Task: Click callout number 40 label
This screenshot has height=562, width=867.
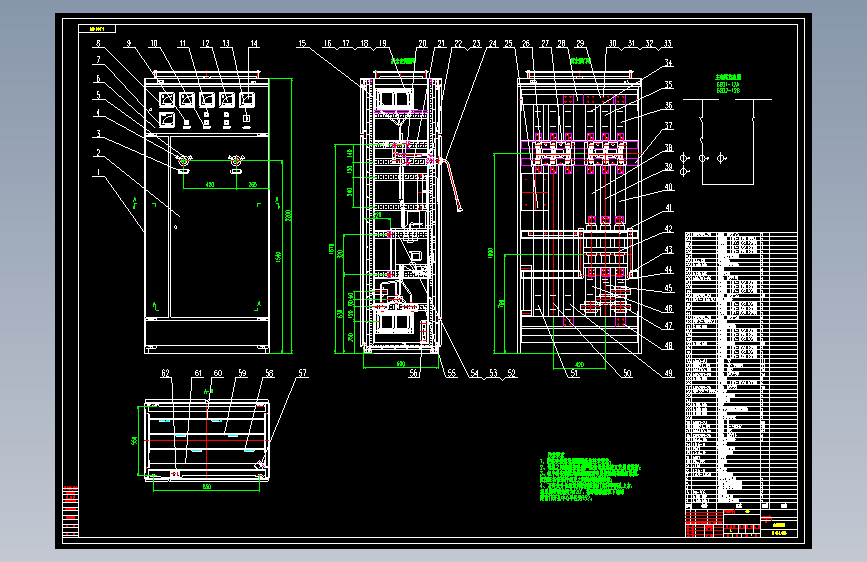Action: coord(668,188)
